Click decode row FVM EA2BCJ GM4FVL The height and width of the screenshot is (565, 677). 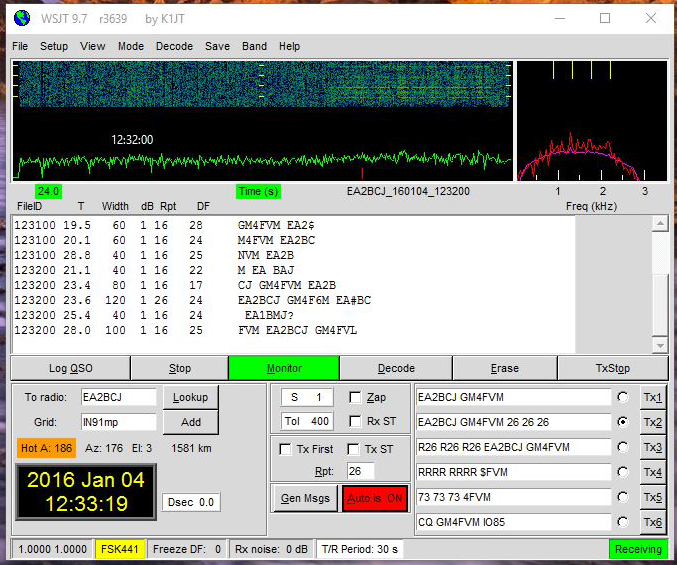pyautogui.click(x=186, y=331)
